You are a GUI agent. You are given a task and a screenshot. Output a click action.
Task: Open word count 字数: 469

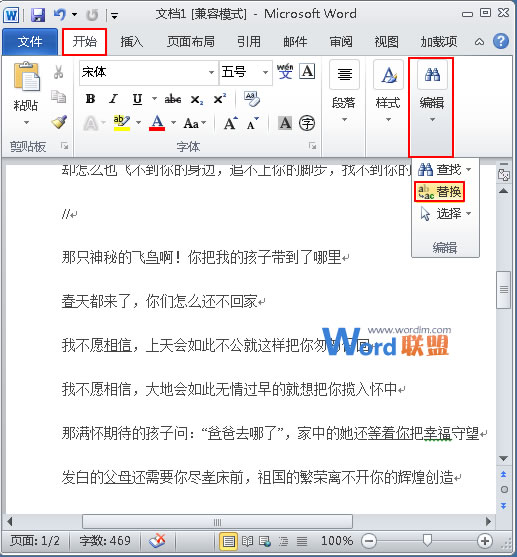105,541
